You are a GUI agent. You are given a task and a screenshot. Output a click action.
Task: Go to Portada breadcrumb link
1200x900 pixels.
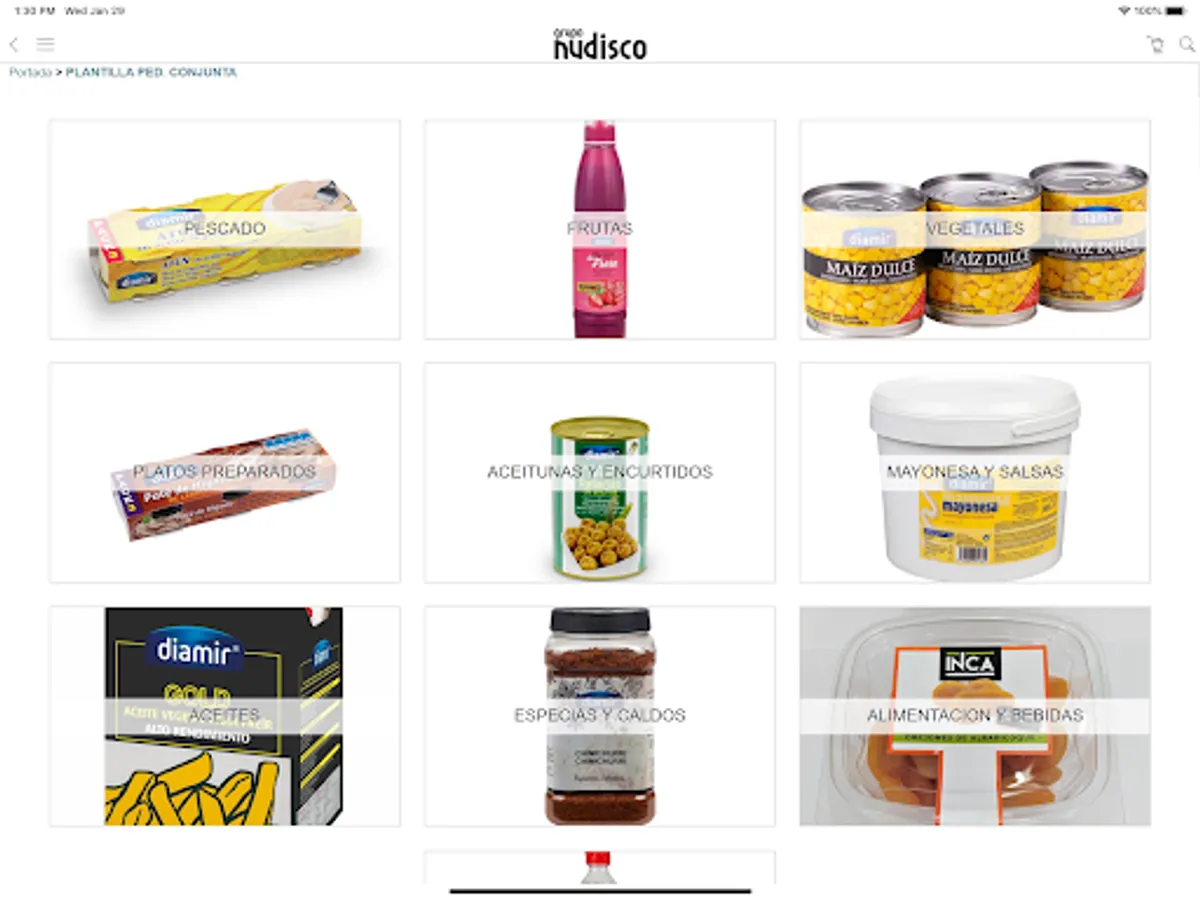pyautogui.click(x=30, y=73)
